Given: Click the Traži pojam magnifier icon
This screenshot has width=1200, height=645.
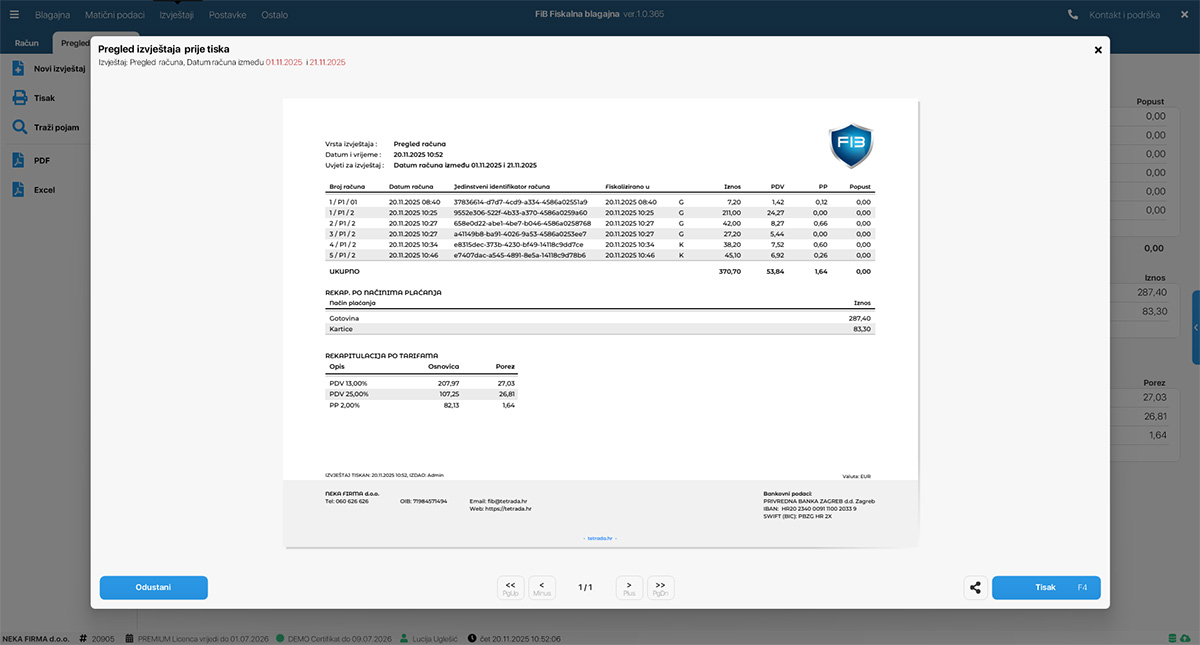Looking at the screenshot, I should click(18, 128).
